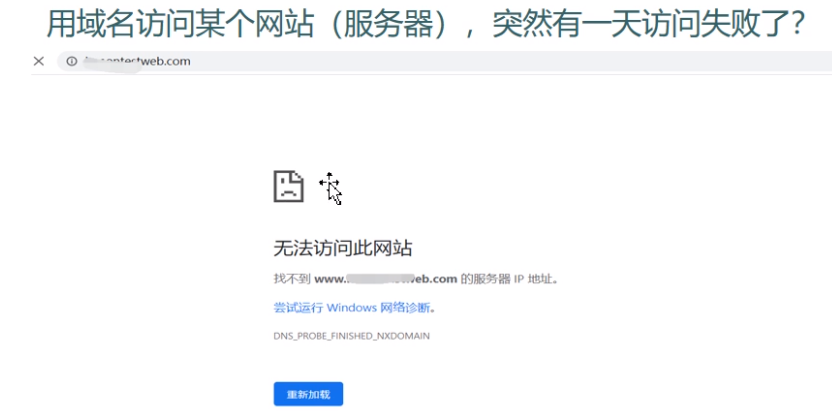
Task: Click 找不到 at start of error message
Action: [285, 279]
